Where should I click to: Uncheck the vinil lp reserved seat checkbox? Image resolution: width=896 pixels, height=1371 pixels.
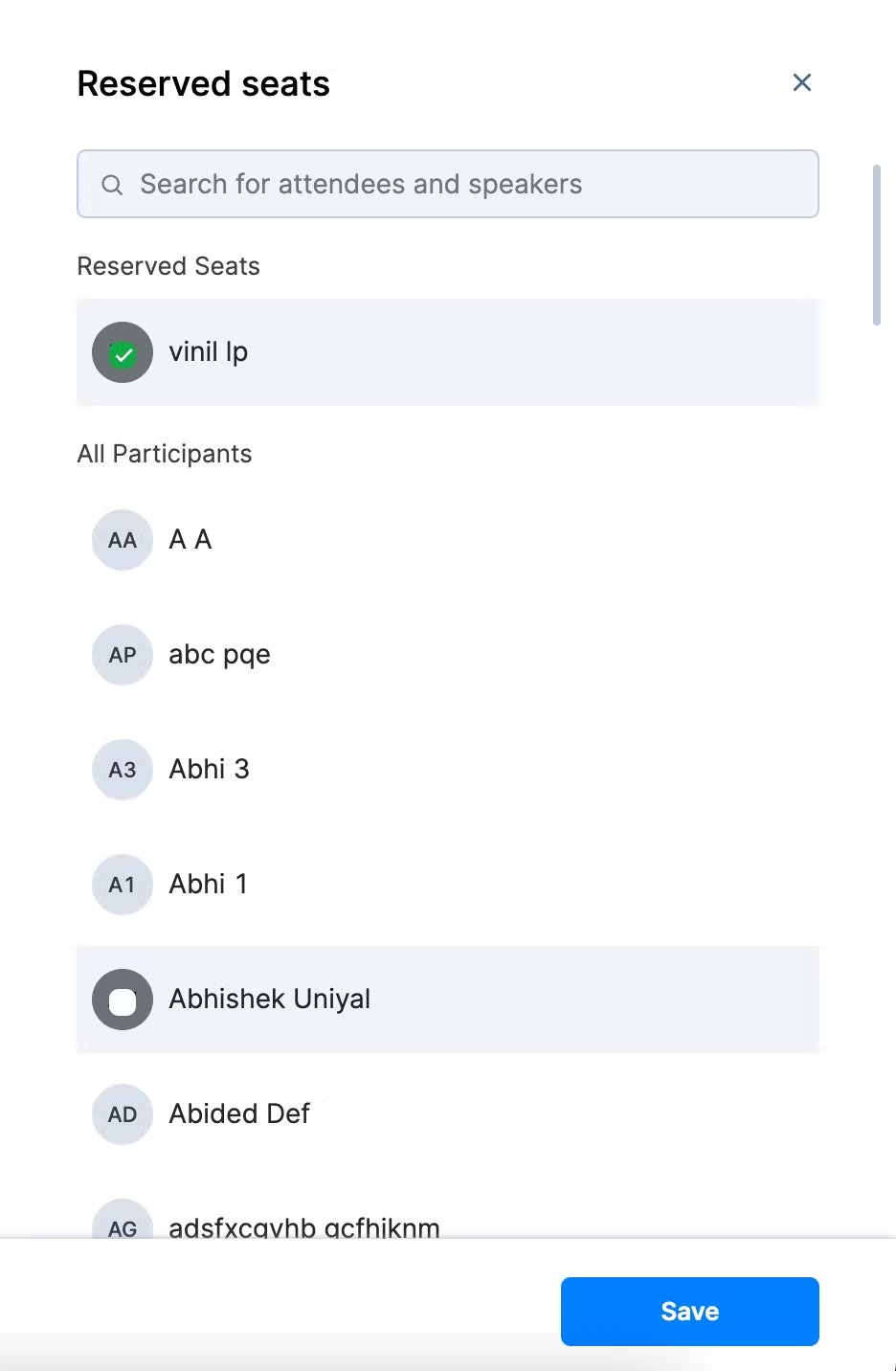[x=123, y=354]
